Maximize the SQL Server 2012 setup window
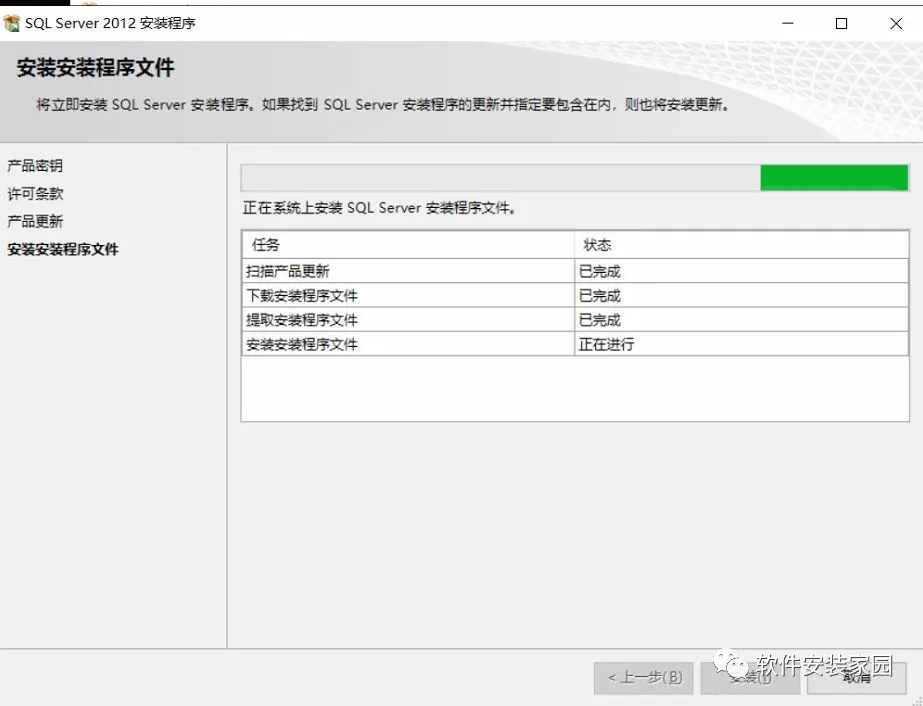 click(842, 24)
